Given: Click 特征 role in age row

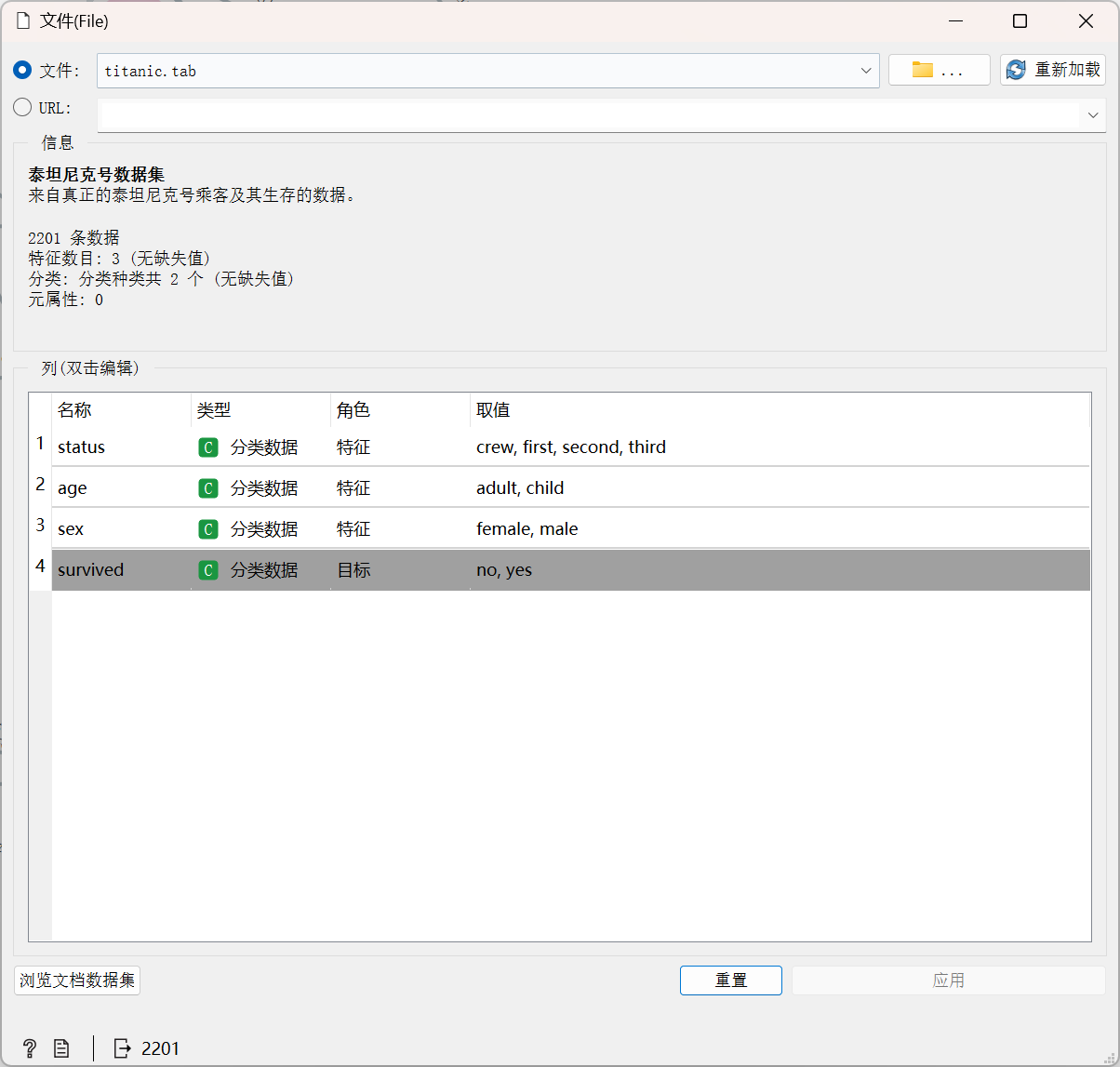Looking at the screenshot, I should (353, 488).
